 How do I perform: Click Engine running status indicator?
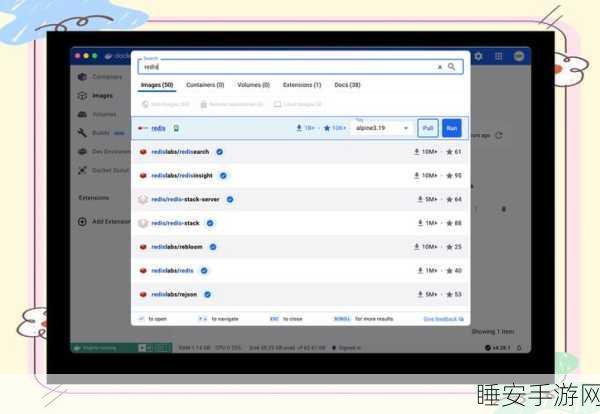(100, 348)
